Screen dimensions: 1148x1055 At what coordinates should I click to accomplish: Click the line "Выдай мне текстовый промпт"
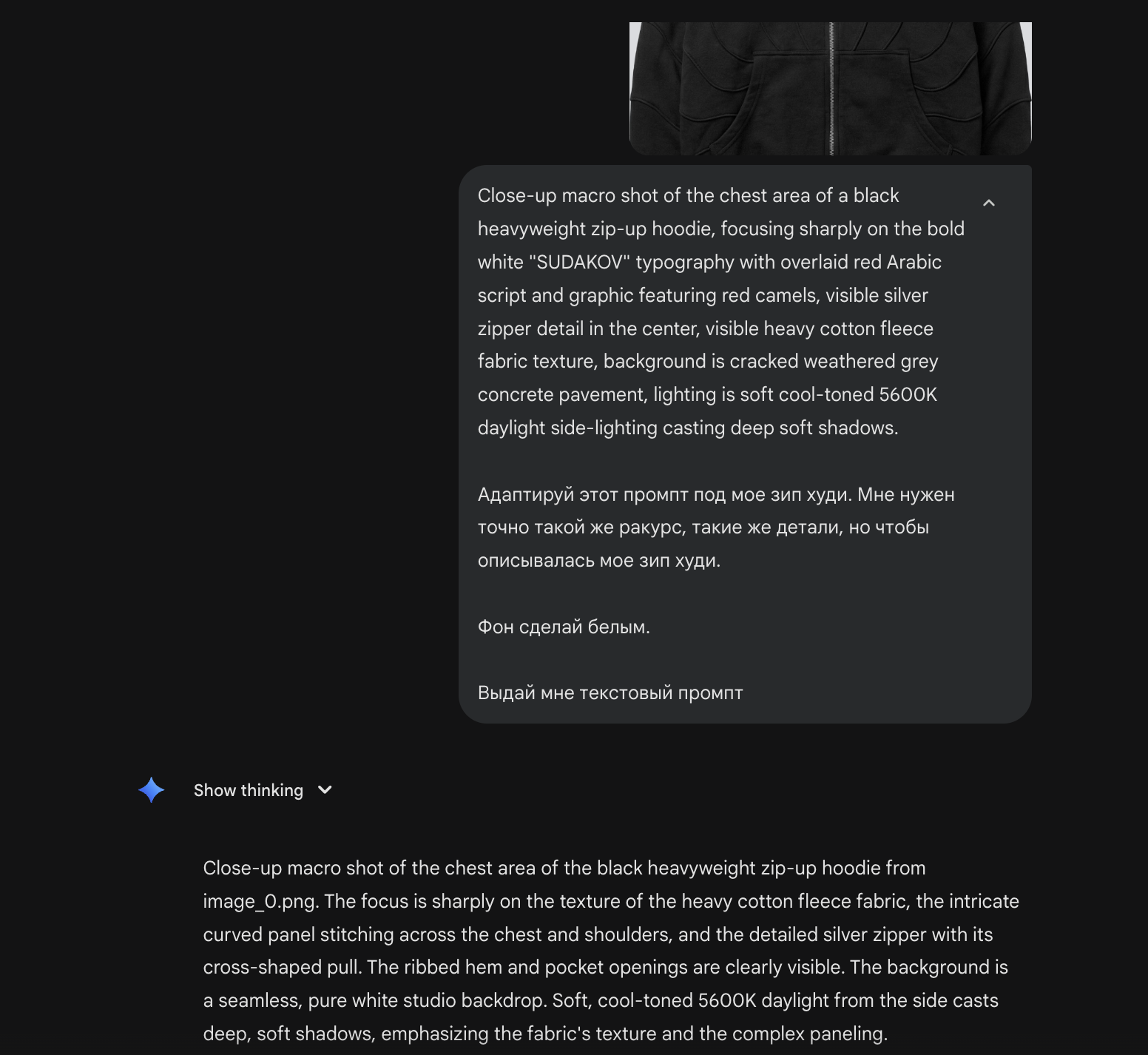click(610, 693)
